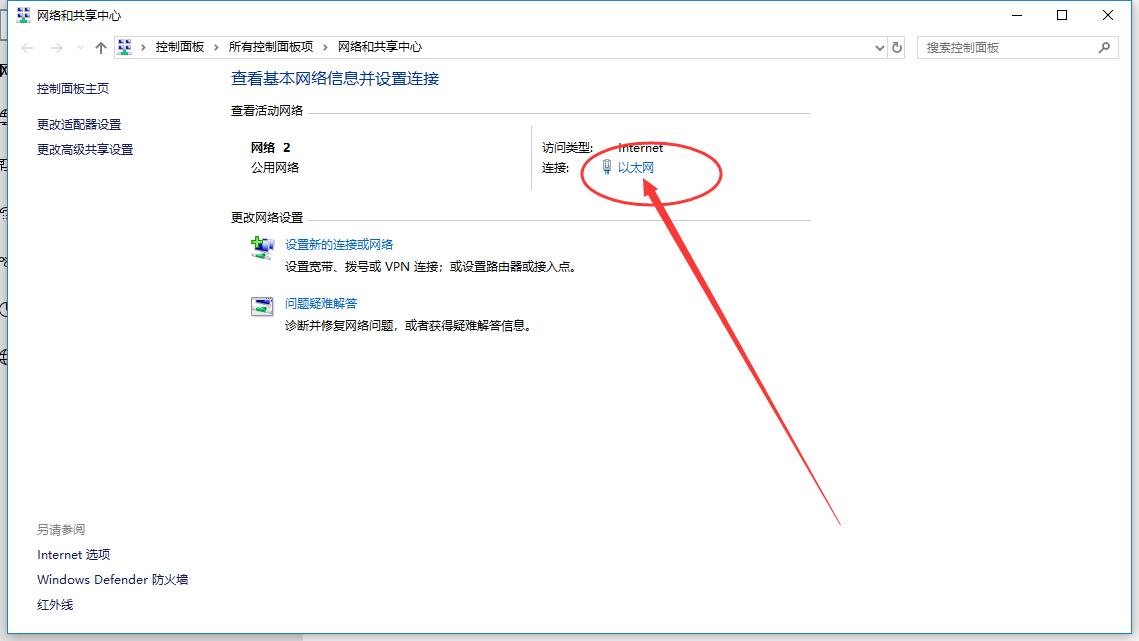Navigate to 控制面板 breadcrumb item
Viewport: 1139px width, 641px height.
pyautogui.click(x=179, y=47)
